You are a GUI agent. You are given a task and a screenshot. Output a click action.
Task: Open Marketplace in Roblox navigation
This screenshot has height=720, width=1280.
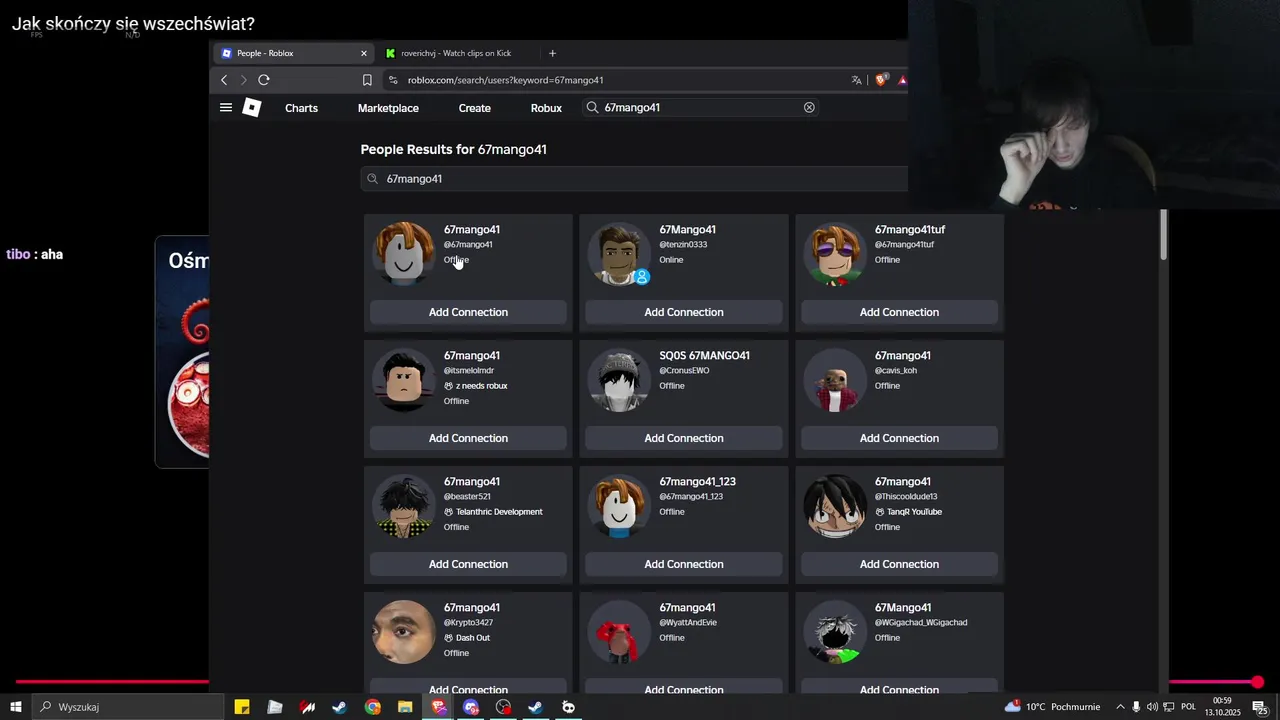[388, 108]
